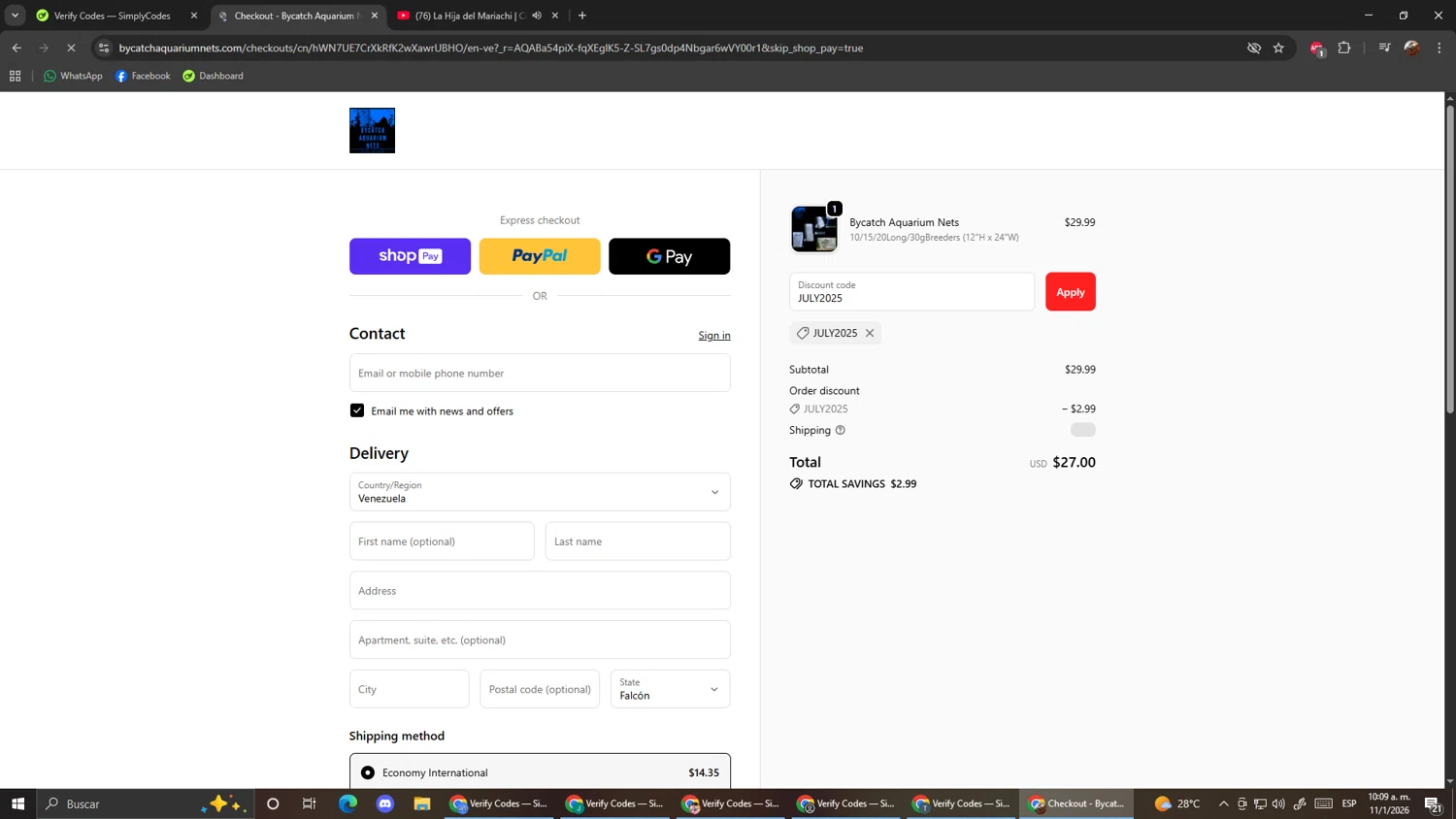This screenshot has height=819, width=1456.
Task: Select the Economy International shipping option
Action: [x=368, y=772]
